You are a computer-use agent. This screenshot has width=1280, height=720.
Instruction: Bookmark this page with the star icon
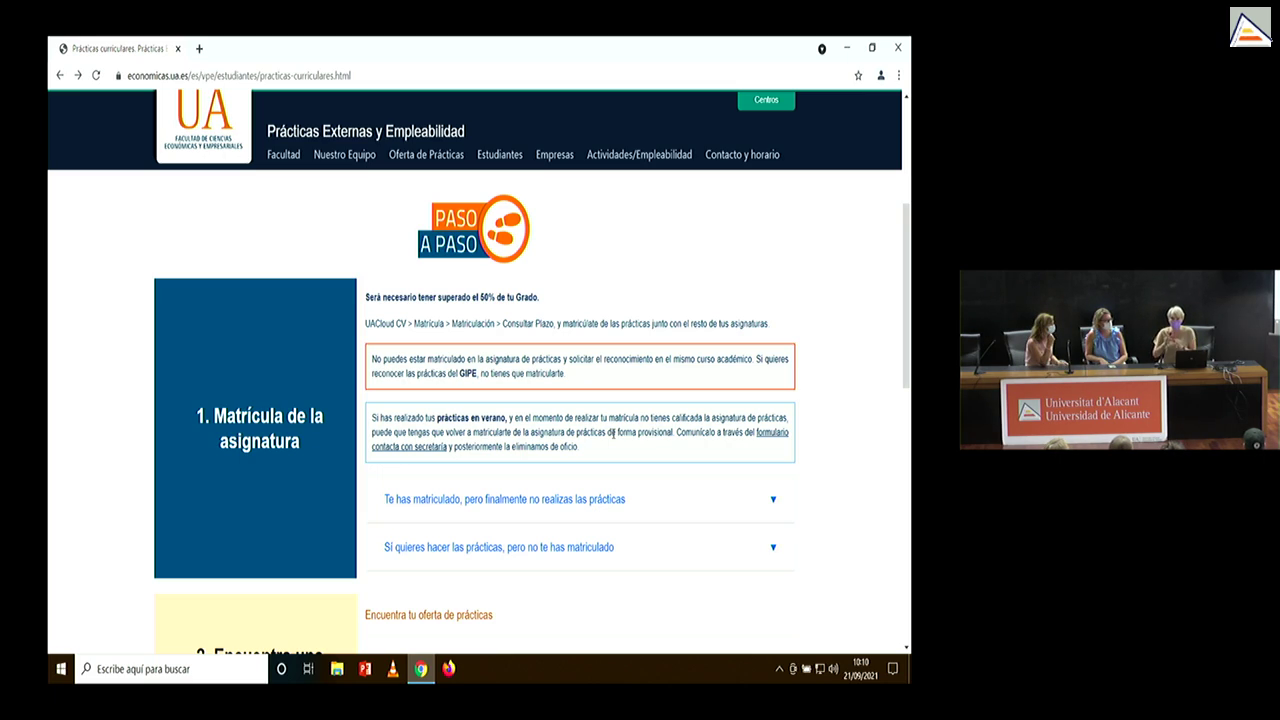coord(858,75)
